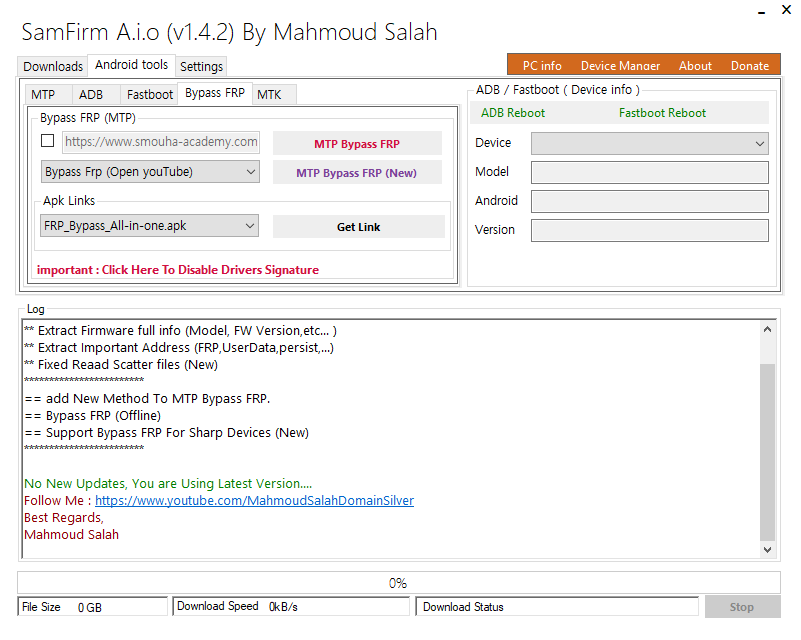Click the Donate button

pyautogui.click(x=749, y=66)
